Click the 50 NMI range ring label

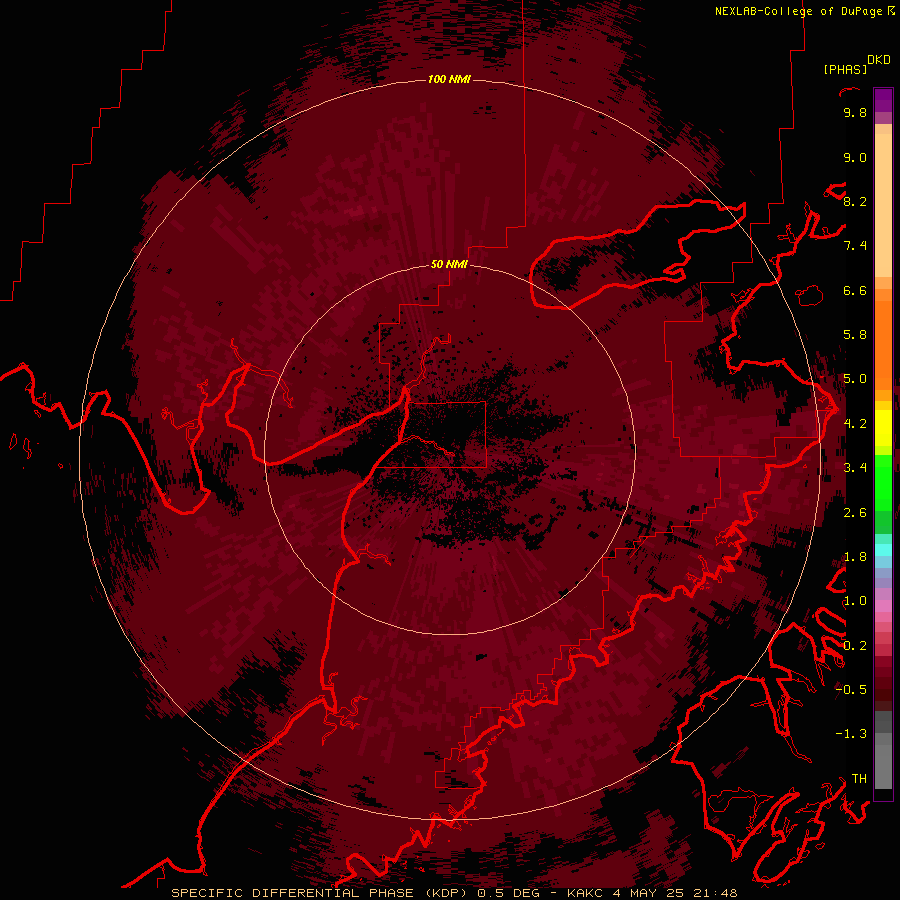pos(449,265)
